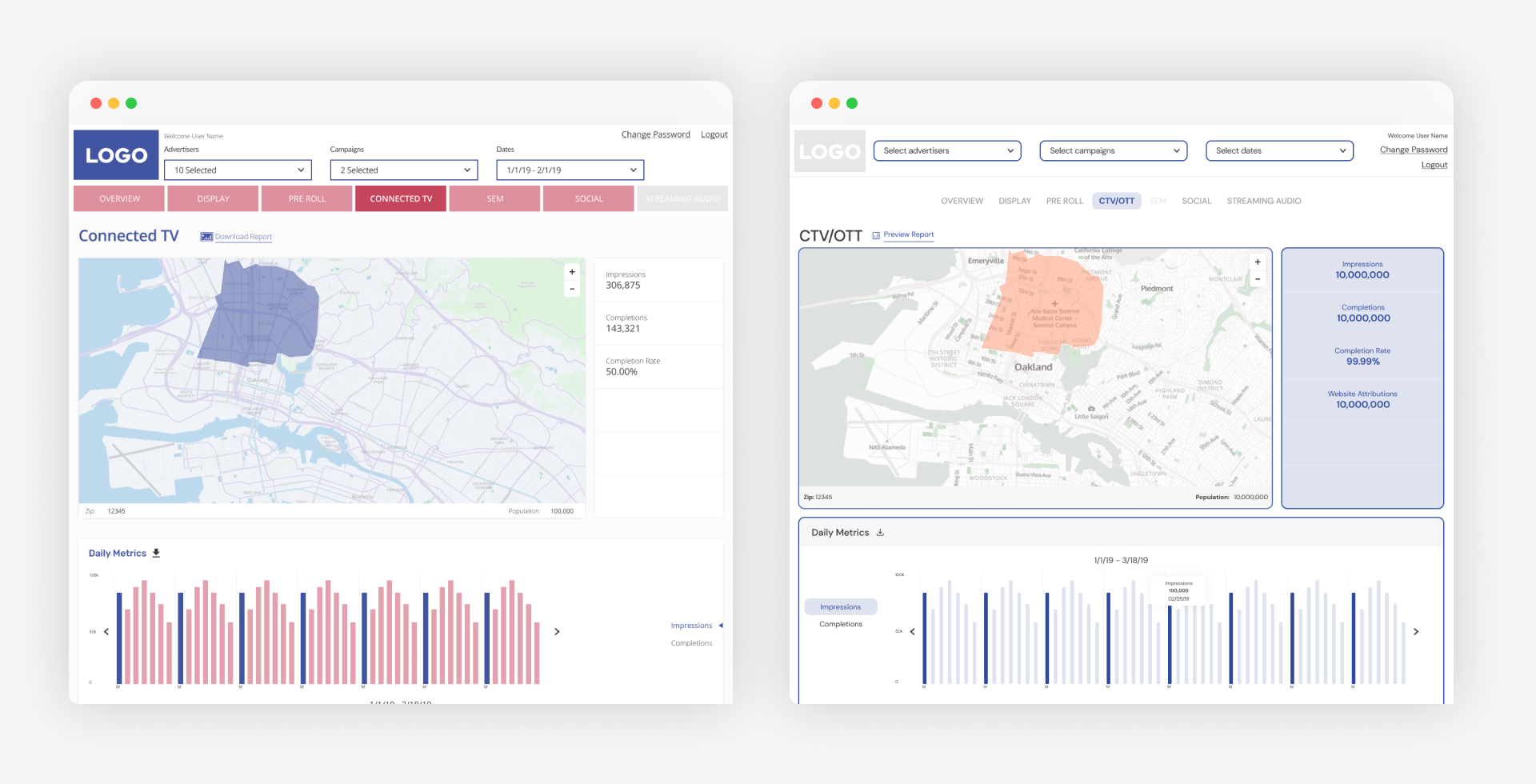Click Completion Rate value 50.00%
The image size is (1536, 784).
click(622, 372)
